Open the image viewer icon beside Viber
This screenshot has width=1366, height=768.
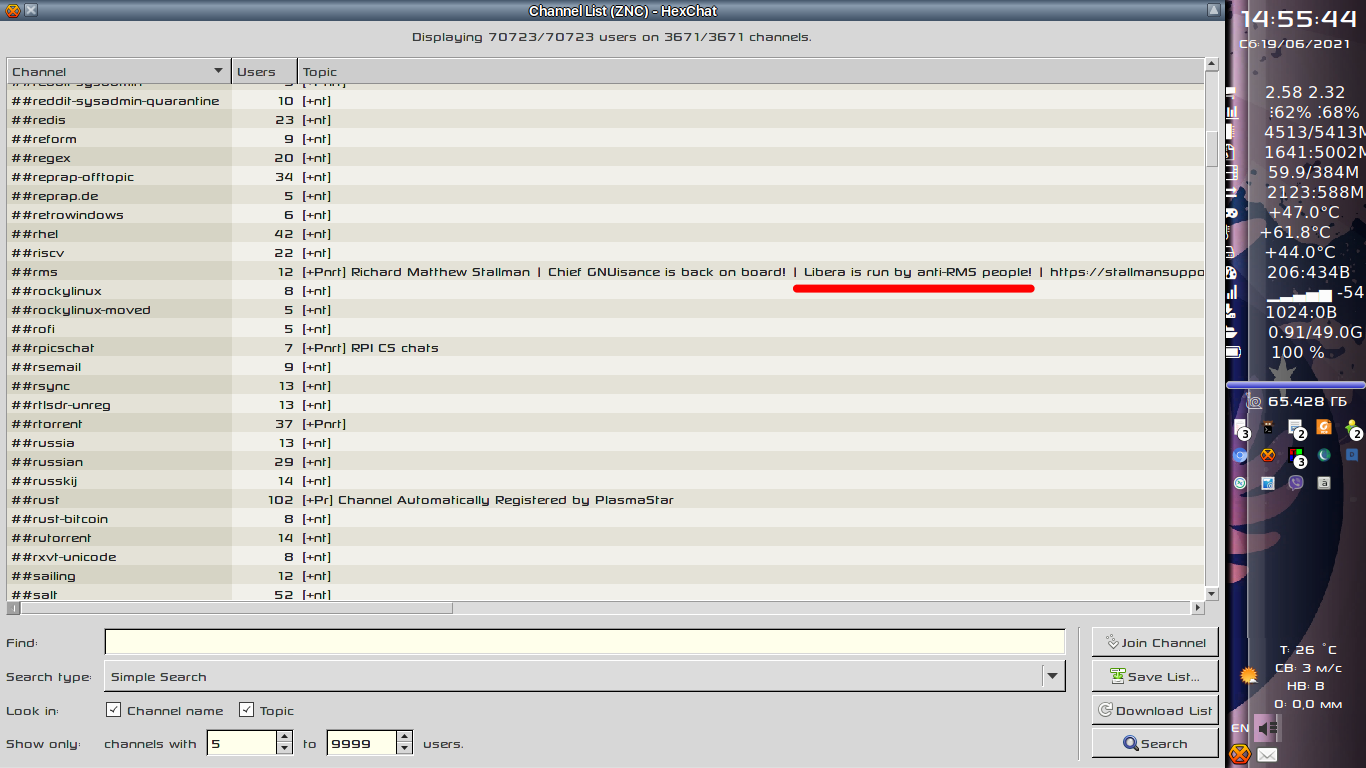coord(1268,483)
